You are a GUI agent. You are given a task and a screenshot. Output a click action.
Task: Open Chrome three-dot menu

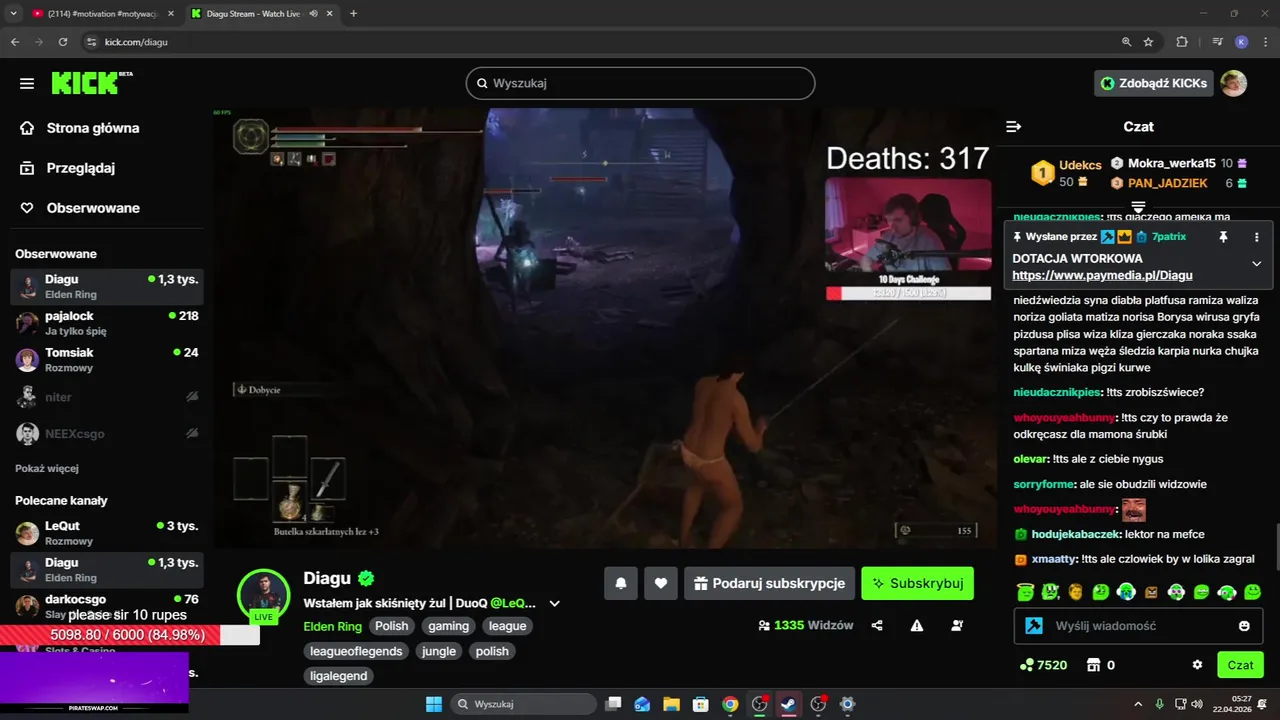(1264, 42)
